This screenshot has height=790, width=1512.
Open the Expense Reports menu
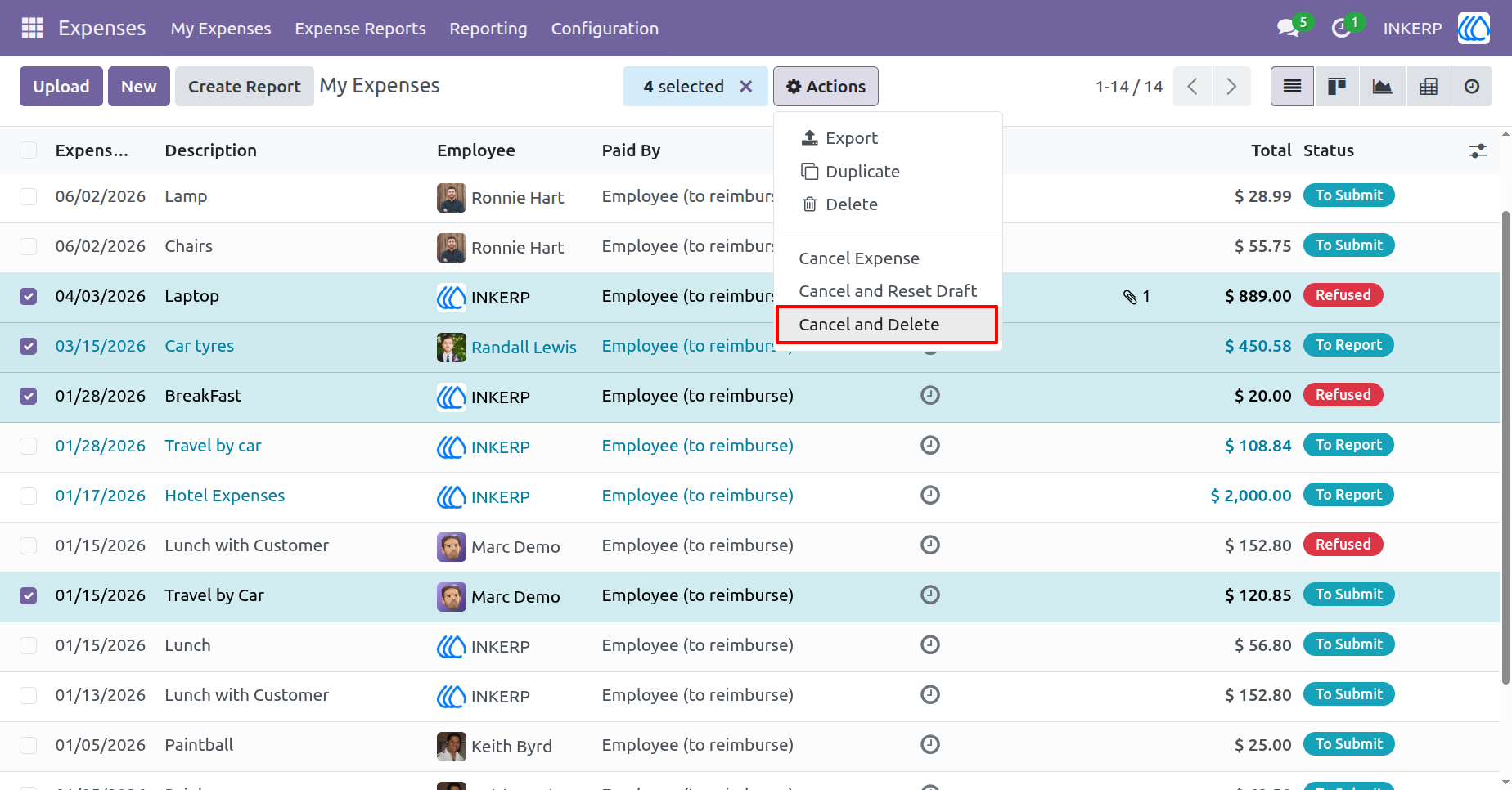[360, 28]
